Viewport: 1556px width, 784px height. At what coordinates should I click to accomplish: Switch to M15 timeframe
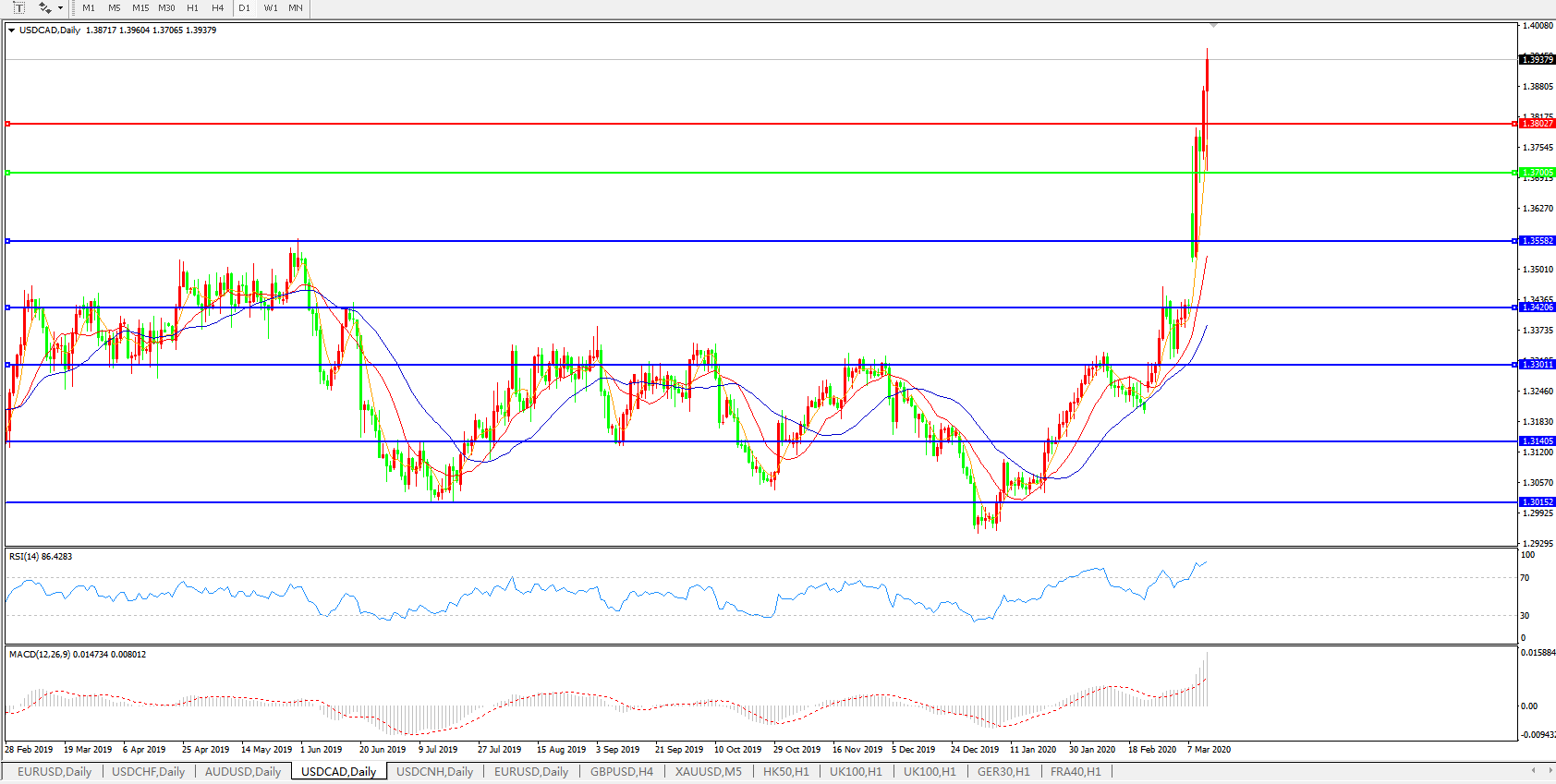coord(140,8)
